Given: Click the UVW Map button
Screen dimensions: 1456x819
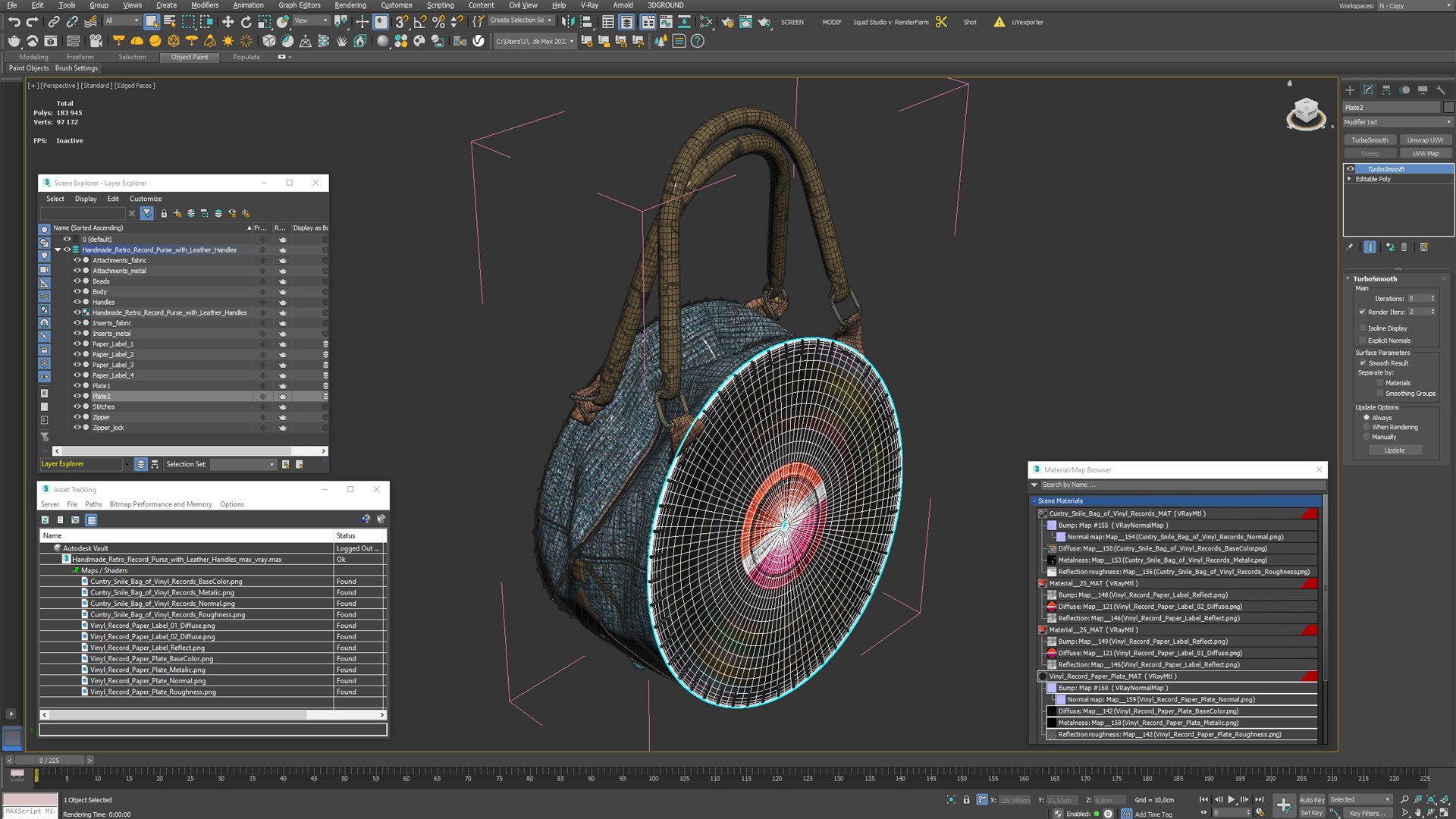Looking at the screenshot, I should pos(1425,154).
